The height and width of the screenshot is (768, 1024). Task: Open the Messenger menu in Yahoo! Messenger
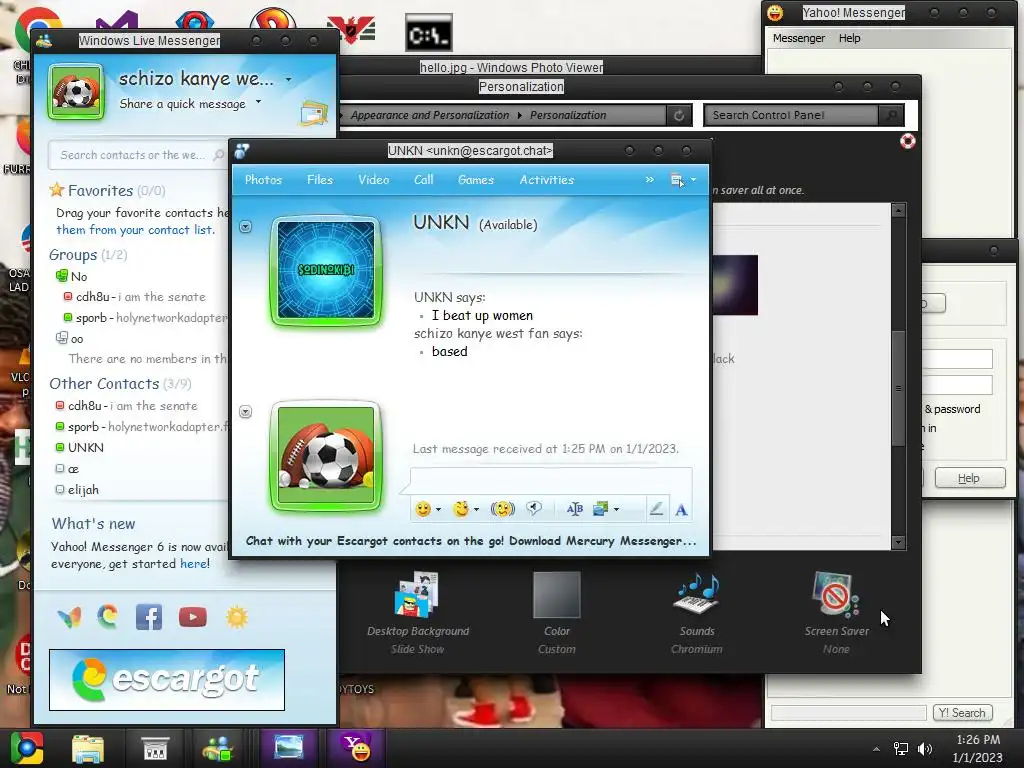point(799,38)
